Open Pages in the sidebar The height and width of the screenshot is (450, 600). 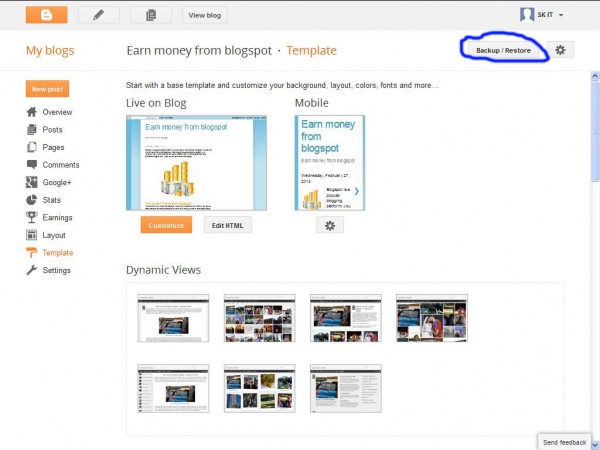(53, 147)
